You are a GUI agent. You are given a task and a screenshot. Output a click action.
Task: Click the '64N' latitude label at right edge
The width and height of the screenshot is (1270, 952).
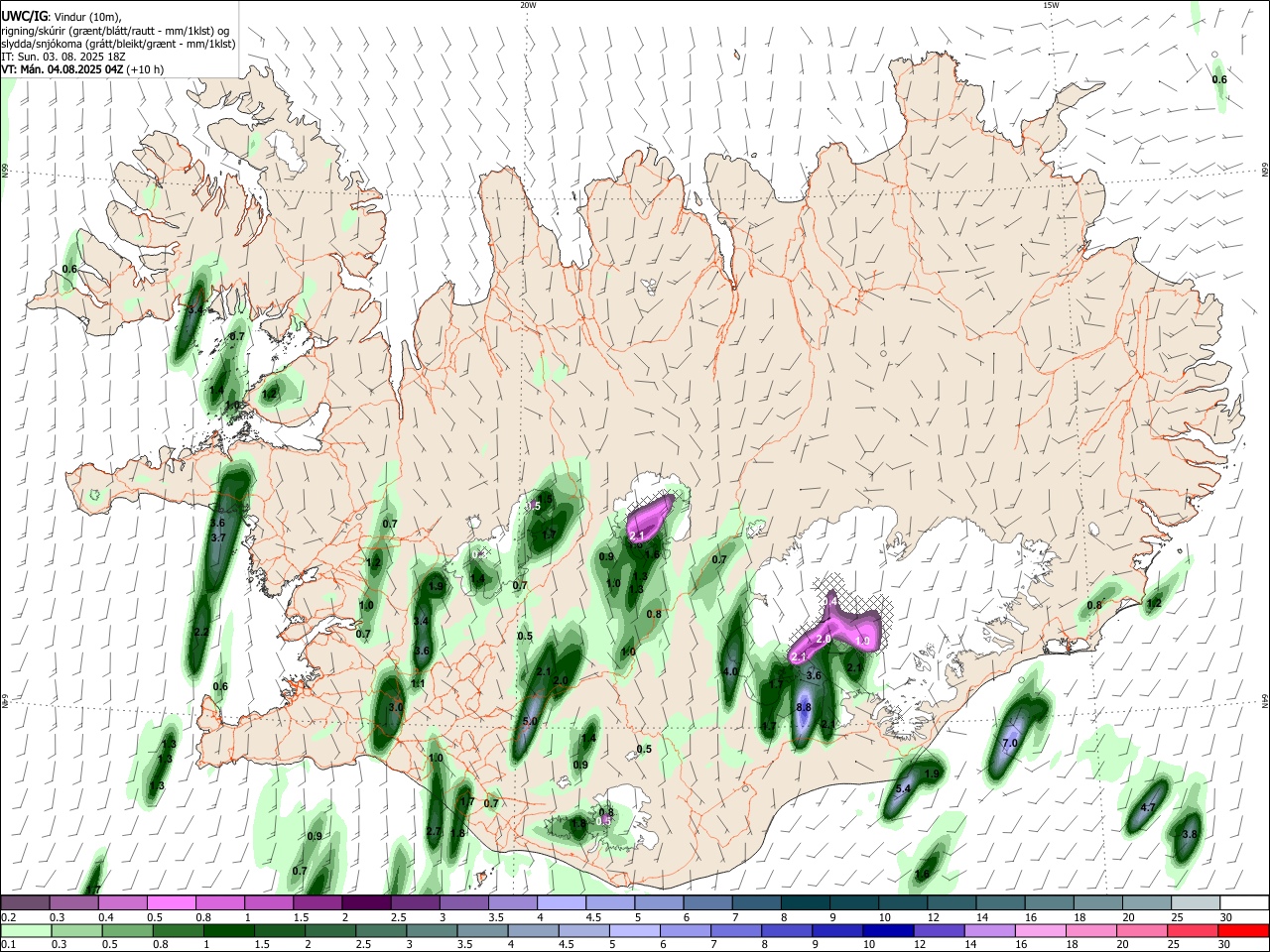pyautogui.click(x=1265, y=701)
